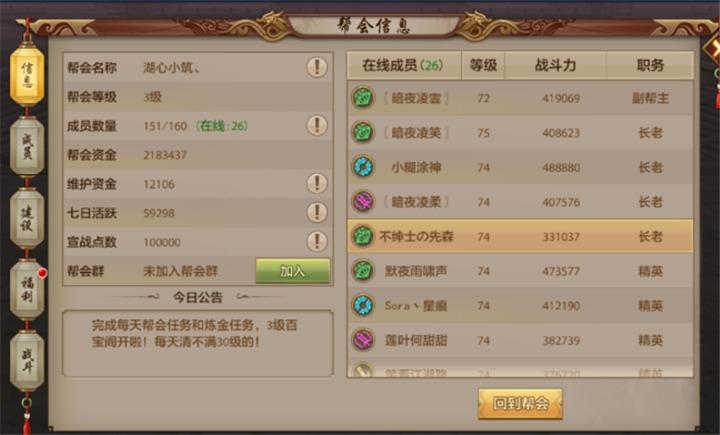The height and width of the screenshot is (435, 720).
Task: Switch to 战斗 lantern tab
Action: (x=27, y=361)
